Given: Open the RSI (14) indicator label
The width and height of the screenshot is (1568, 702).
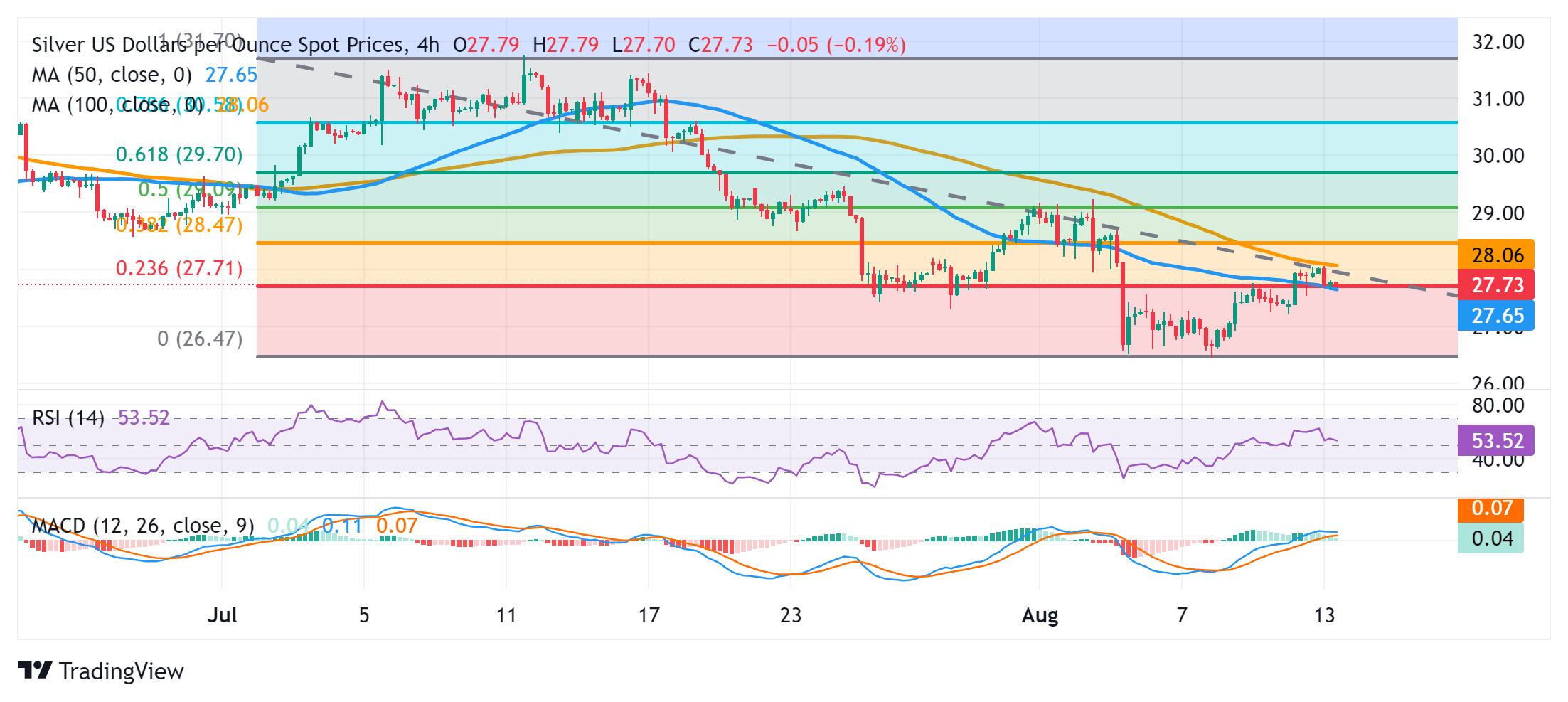Looking at the screenshot, I should coord(68,418).
